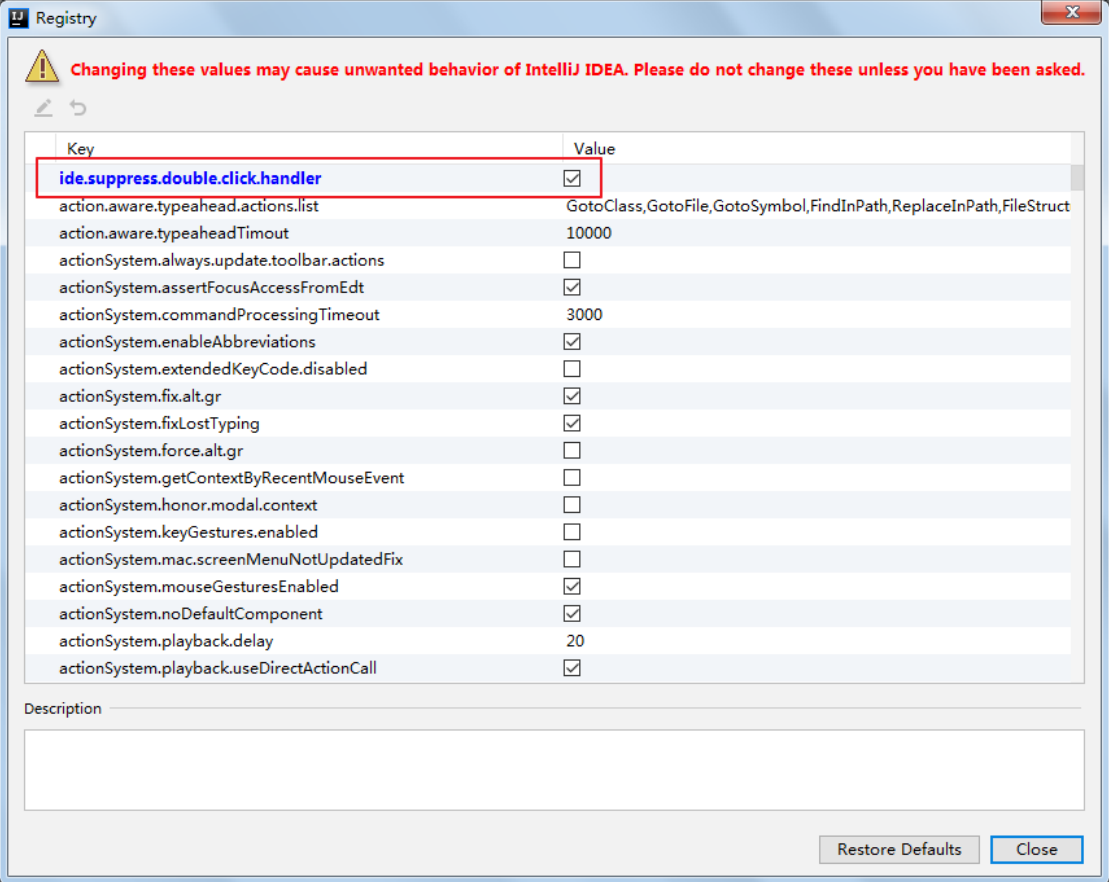Uncheck ide.suppress.double.click.handler checkbox
Image resolution: width=1109 pixels, height=882 pixels.
[572, 178]
